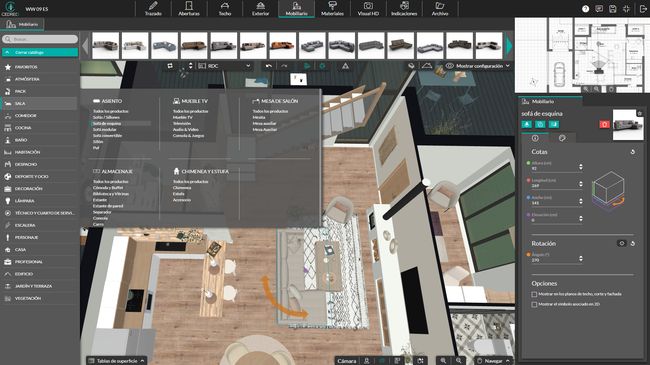Image resolution: width=650 pixels, height=365 pixels.
Task: Adjust Ángulo rotation stepper
Action: [580, 258]
